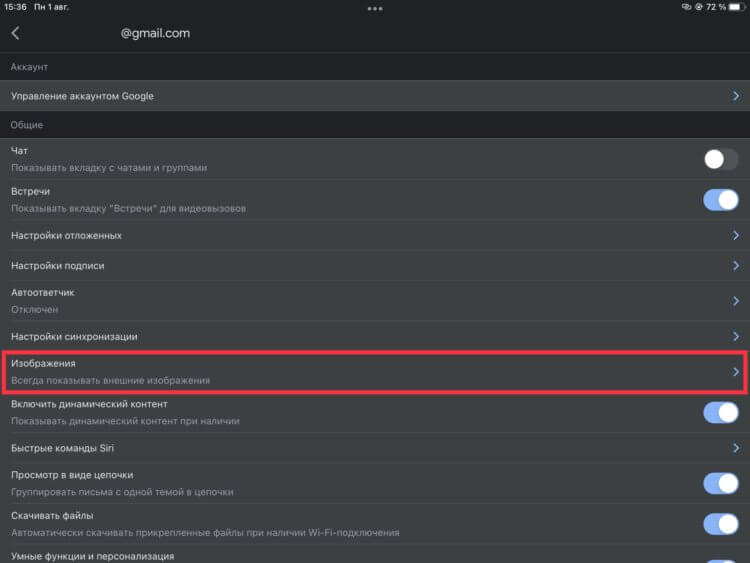Open Управление аккаунтом Google

[x=375, y=96]
